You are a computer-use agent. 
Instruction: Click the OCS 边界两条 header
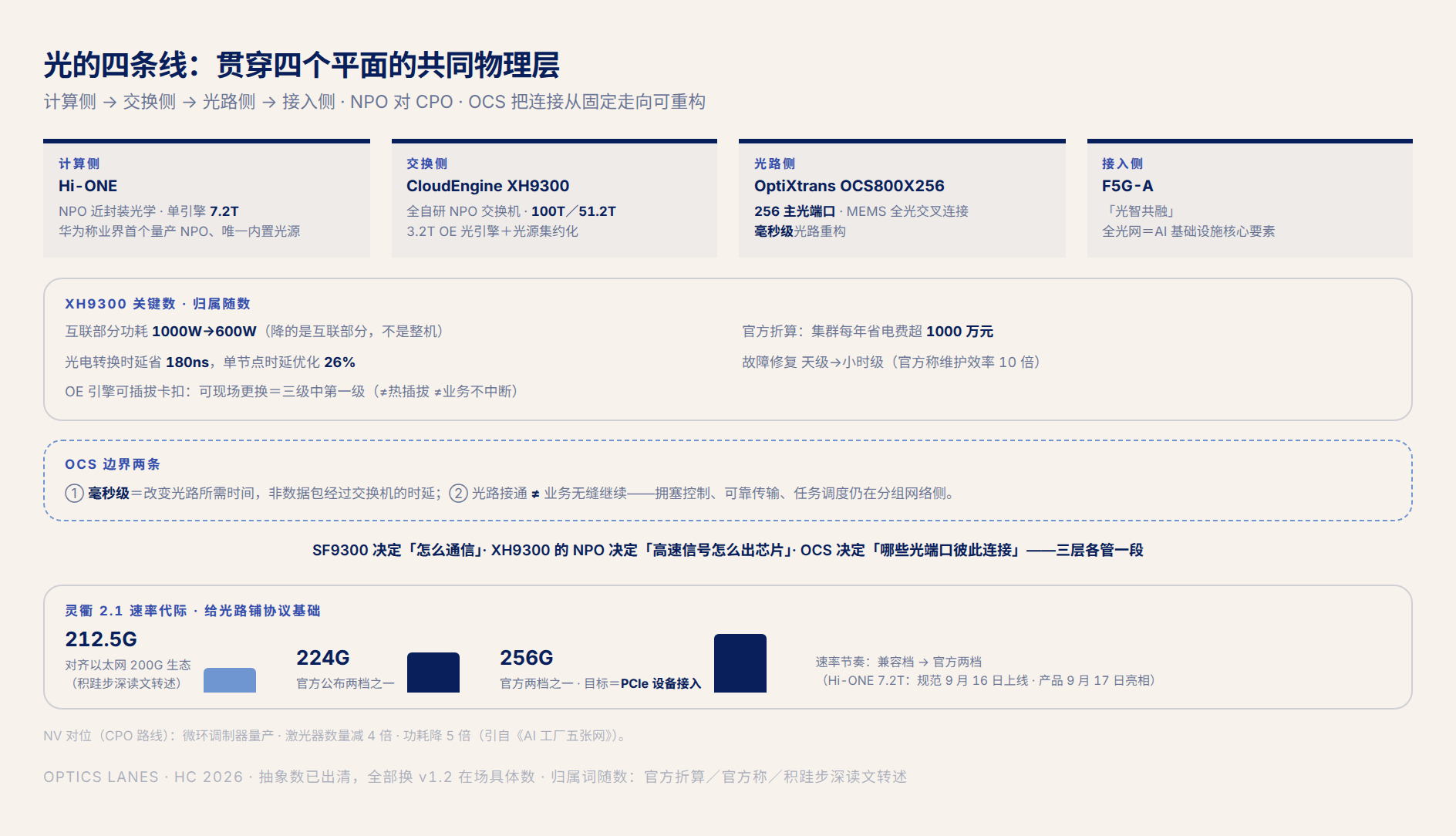pyautogui.click(x=113, y=464)
